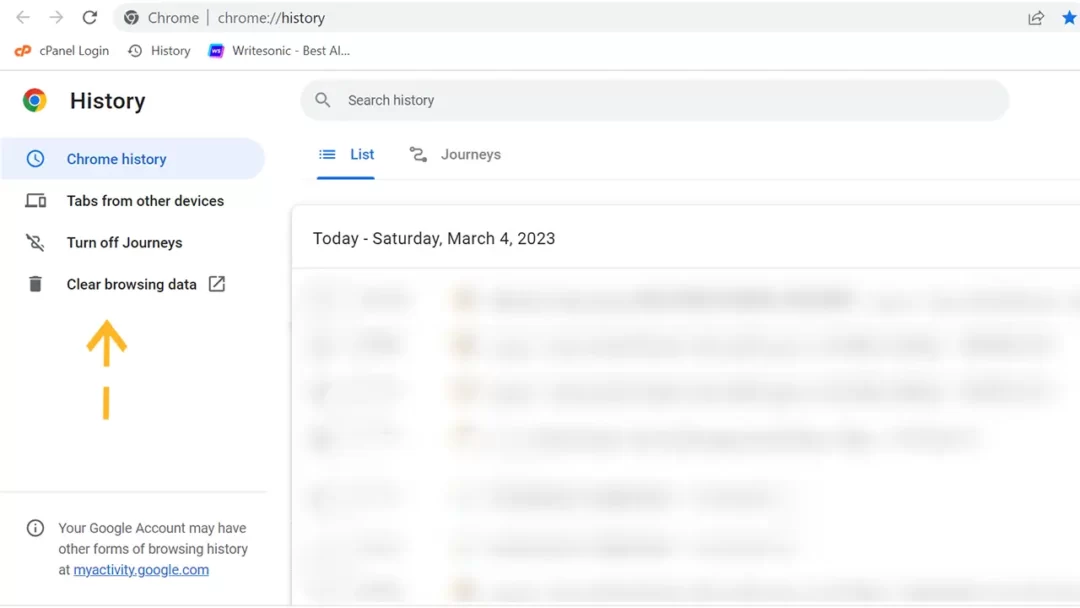Click the Chrome logo beside History title
The width and height of the screenshot is (1080, 608).
(x=35, y=100)
